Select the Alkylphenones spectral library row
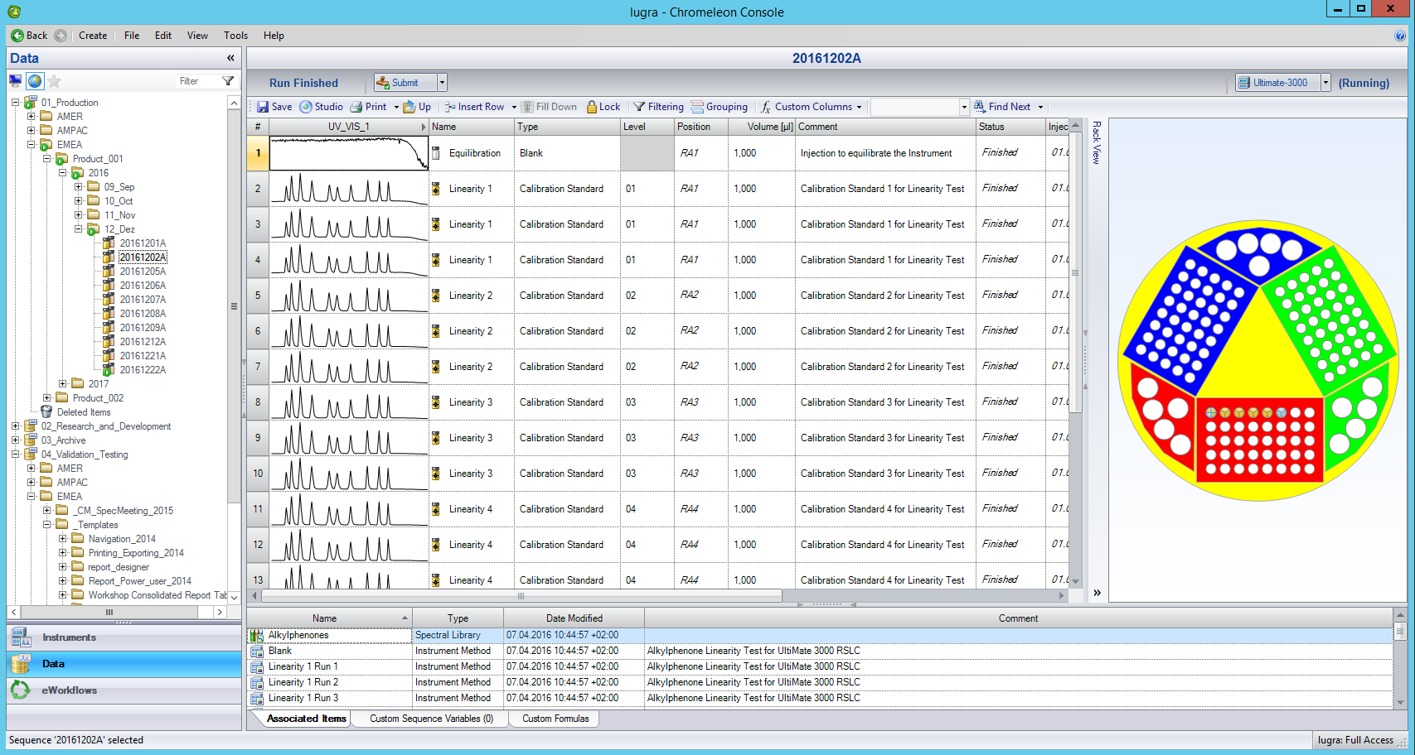Image resolution: width=1415 pixels, height=755 pixels. coord(820,635)
